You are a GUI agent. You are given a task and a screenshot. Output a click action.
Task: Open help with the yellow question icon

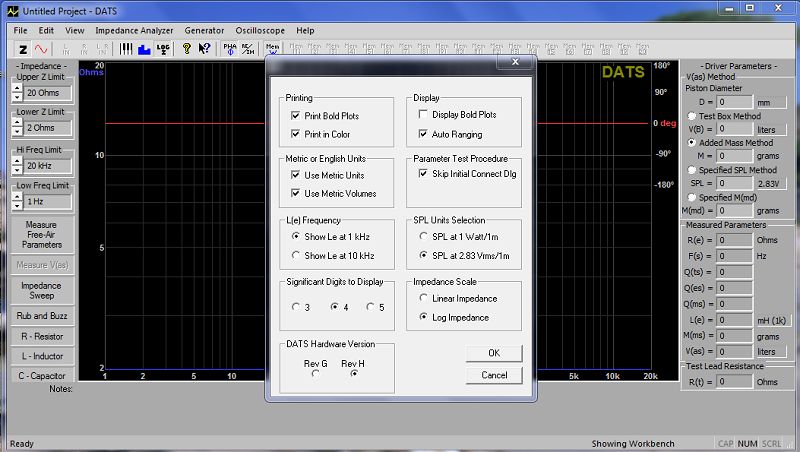click(187, 49)
